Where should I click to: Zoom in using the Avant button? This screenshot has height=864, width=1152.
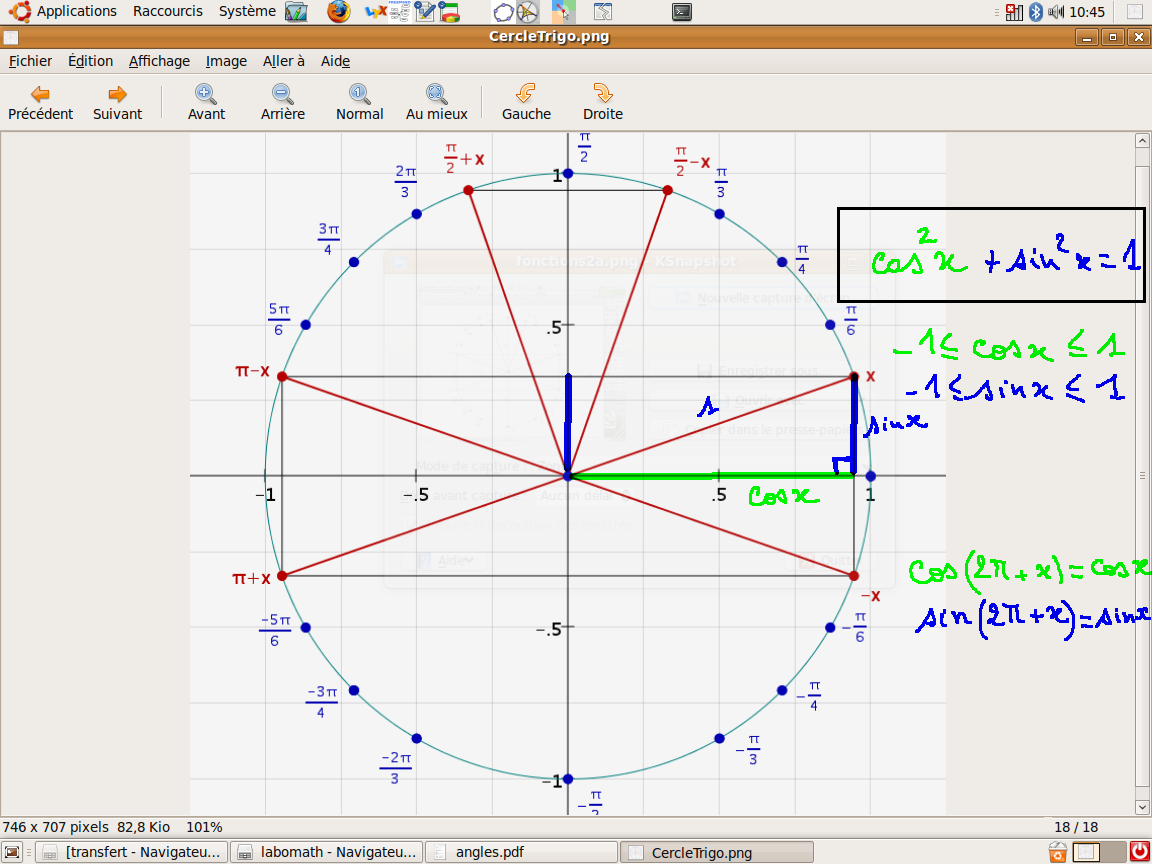[206, 102]
